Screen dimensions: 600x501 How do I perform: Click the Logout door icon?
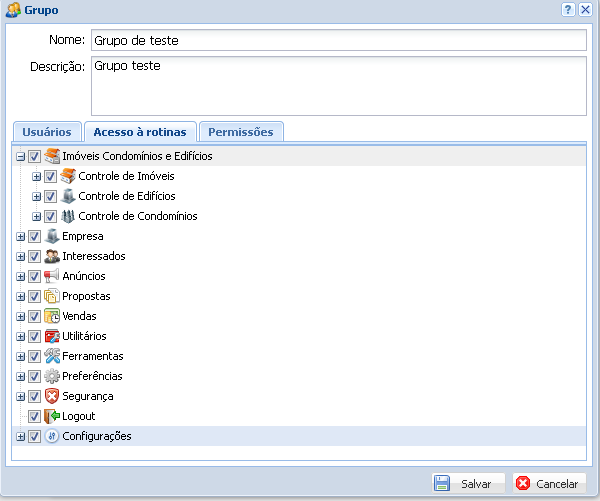point(53,416)
